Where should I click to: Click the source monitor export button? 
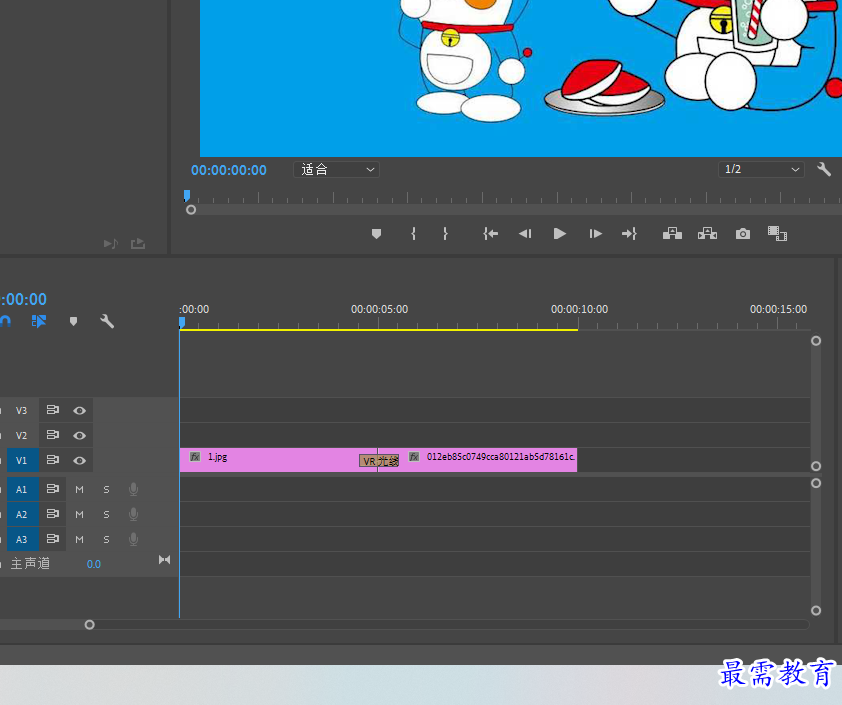click(x=138, y=244)
